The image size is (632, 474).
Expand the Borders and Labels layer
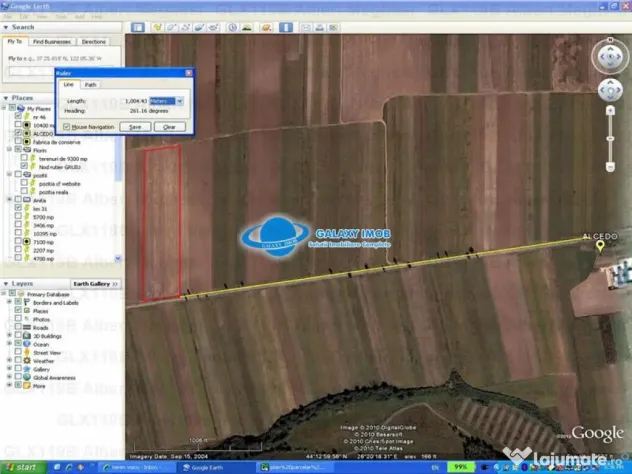pyautogui.click(x=11, y=303)
